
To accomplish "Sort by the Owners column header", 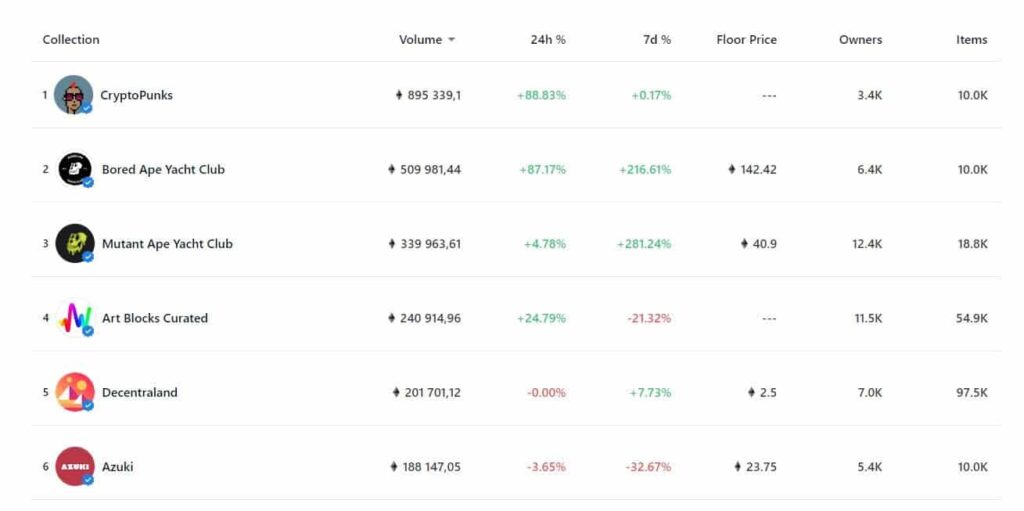I will click(x=860, y=40).
